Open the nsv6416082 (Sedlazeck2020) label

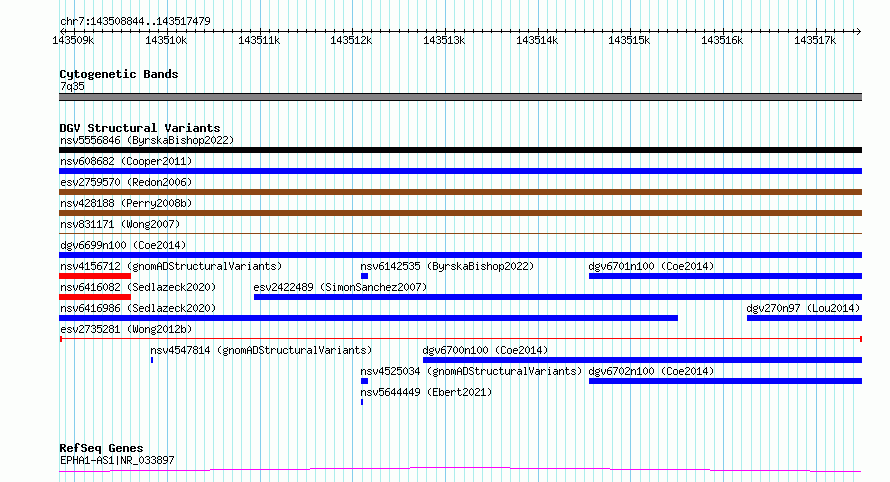click(x=138, y=287)
